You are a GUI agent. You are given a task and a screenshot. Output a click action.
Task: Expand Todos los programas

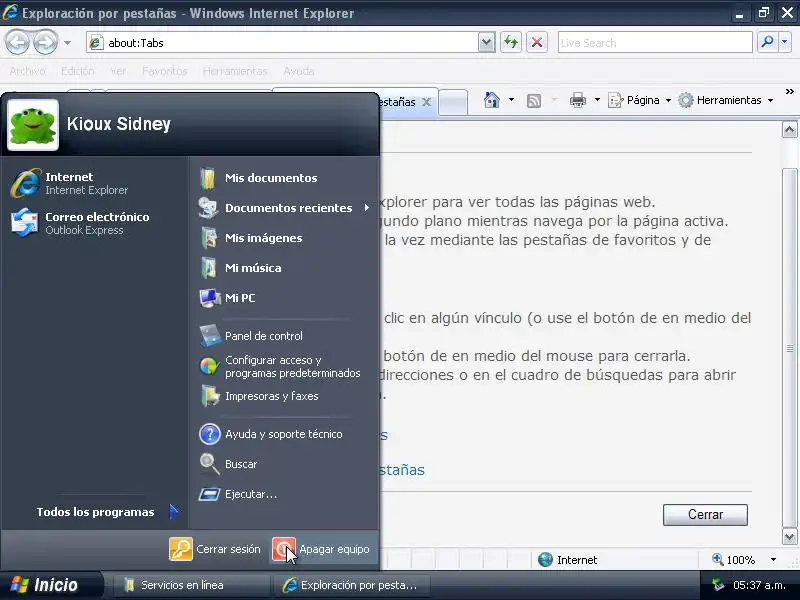pyautogui.click(x=107, y=512)
